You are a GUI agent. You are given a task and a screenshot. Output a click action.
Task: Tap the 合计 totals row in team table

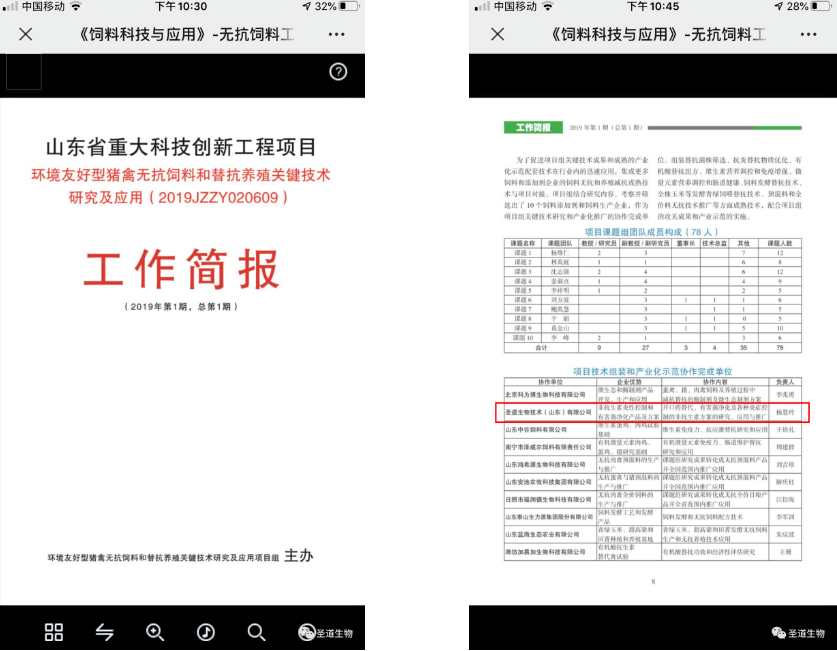652,349
